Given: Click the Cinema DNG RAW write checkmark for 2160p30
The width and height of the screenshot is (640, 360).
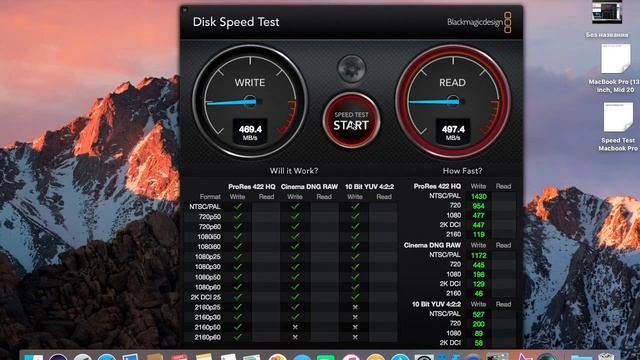Looking at the screenshot, I should [295, 317].
